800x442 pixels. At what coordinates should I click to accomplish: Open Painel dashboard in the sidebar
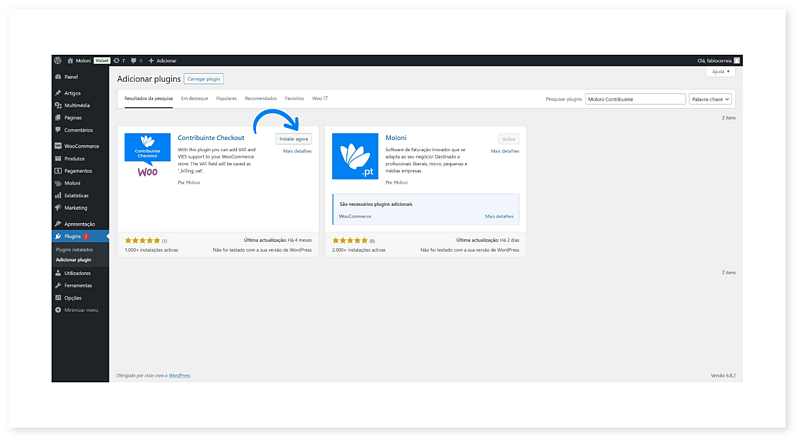click(x=70, y=76)
